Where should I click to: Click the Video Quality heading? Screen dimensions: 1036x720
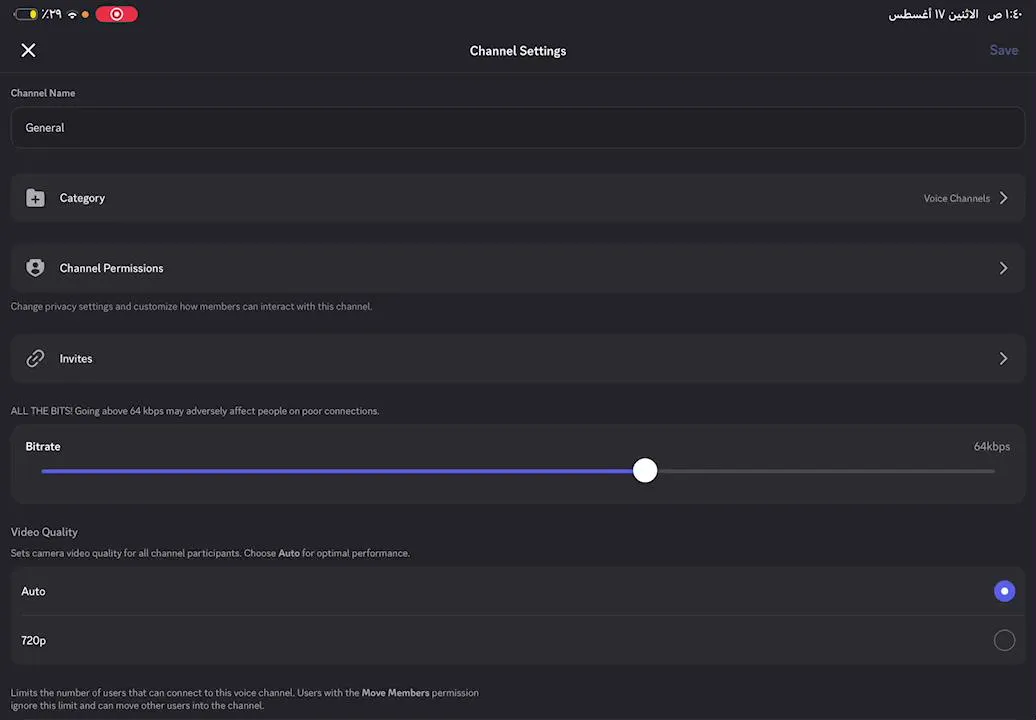pyautogui.click(x=44, y=532)
